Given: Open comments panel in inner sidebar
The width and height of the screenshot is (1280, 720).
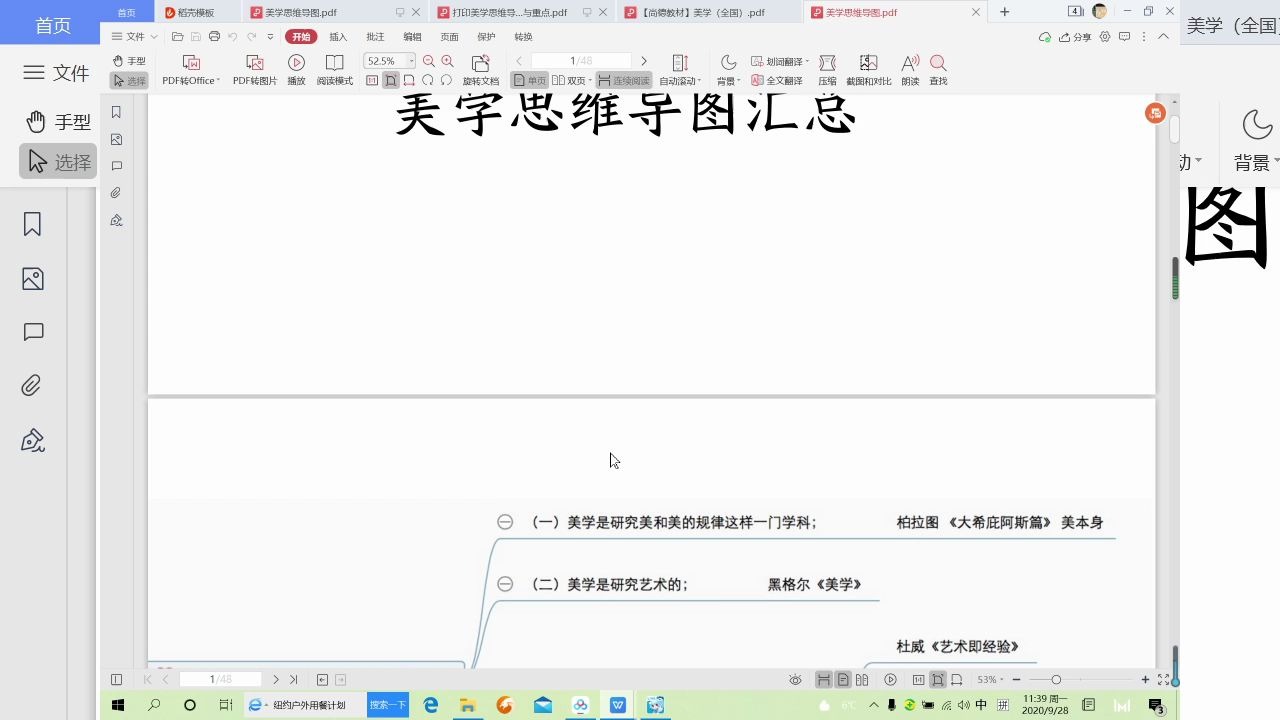Looking at the screenshot, I should 116,166.
